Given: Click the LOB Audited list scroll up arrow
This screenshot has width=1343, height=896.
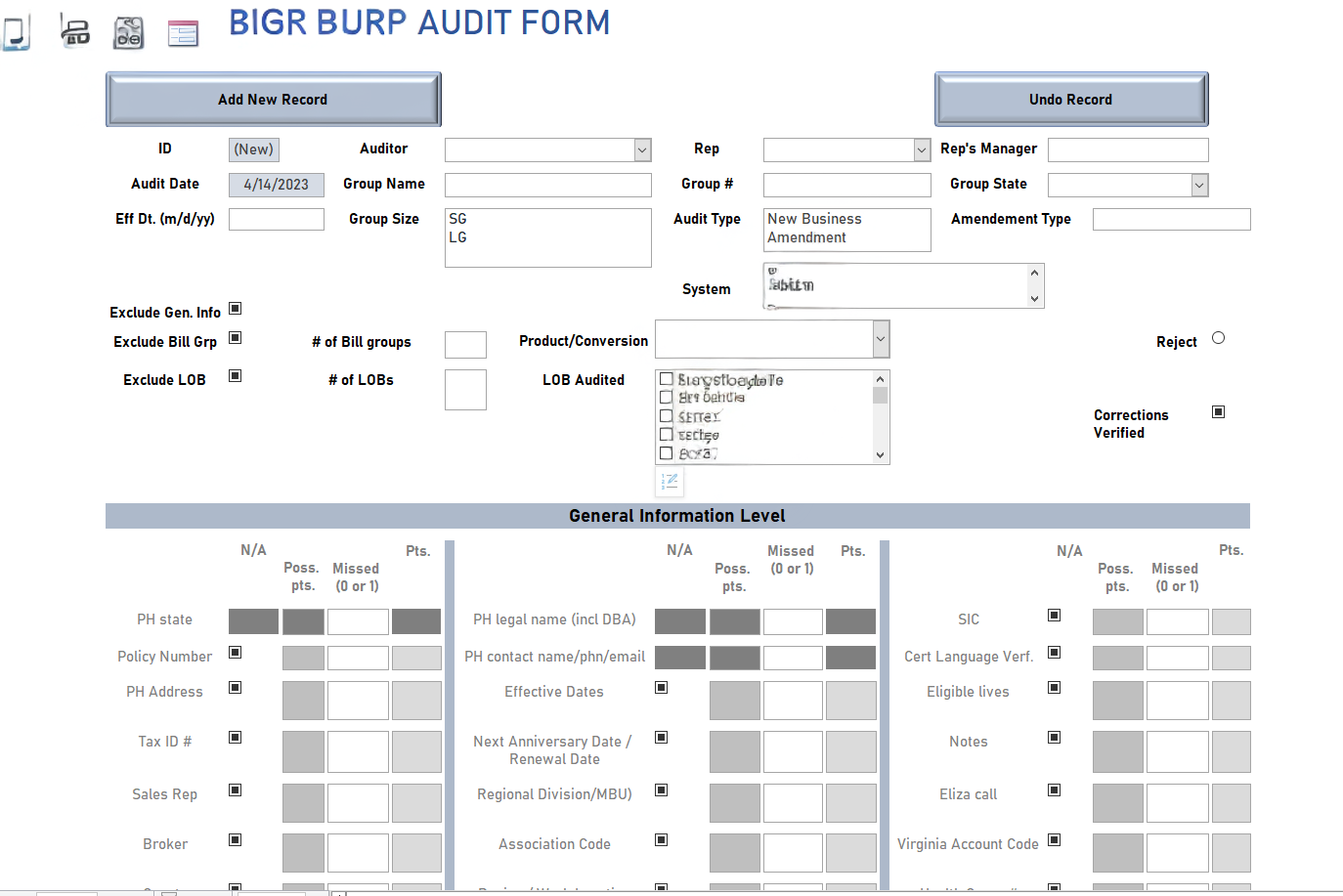Looking at the screenshot, I should pos(880,379).
